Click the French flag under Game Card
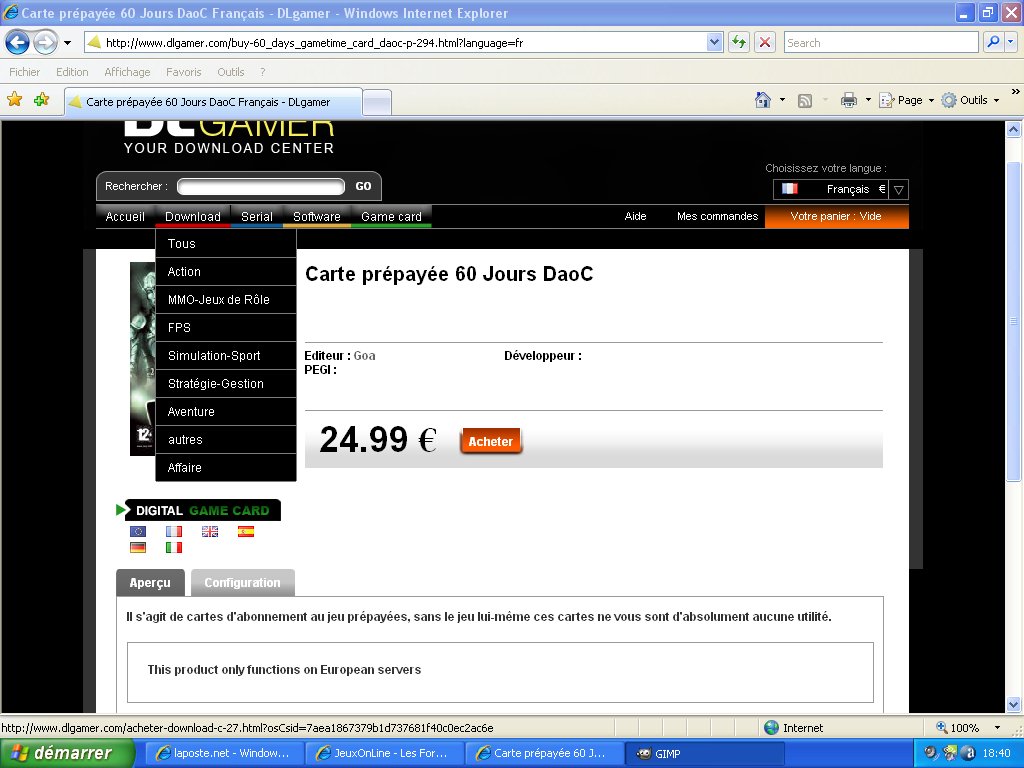1024x768 pixels. [x=174, y=532]
